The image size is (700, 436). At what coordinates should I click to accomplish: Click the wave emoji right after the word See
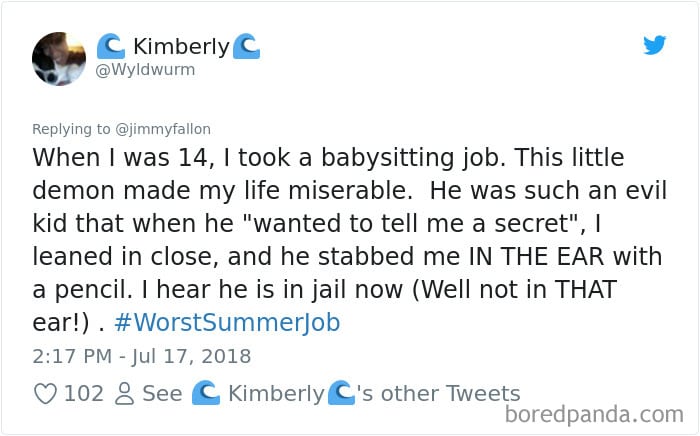click(205, 394)
